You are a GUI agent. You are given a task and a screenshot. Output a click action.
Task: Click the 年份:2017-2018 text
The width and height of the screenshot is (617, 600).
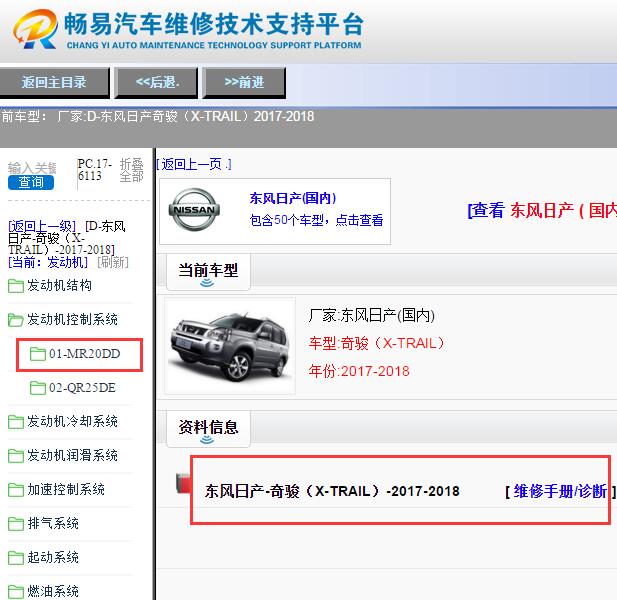point(359,371)
